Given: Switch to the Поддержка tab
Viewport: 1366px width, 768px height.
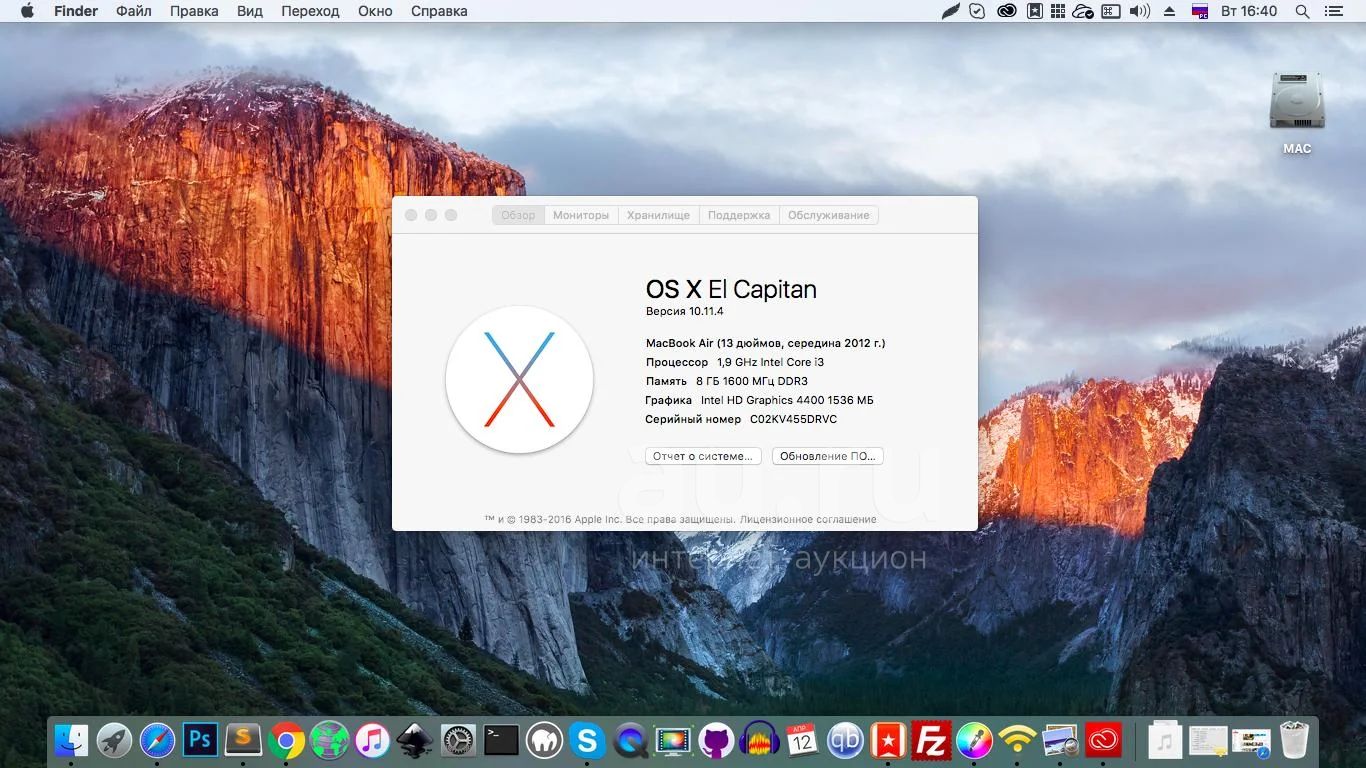Looking at the screenshot, I should 739,215.
